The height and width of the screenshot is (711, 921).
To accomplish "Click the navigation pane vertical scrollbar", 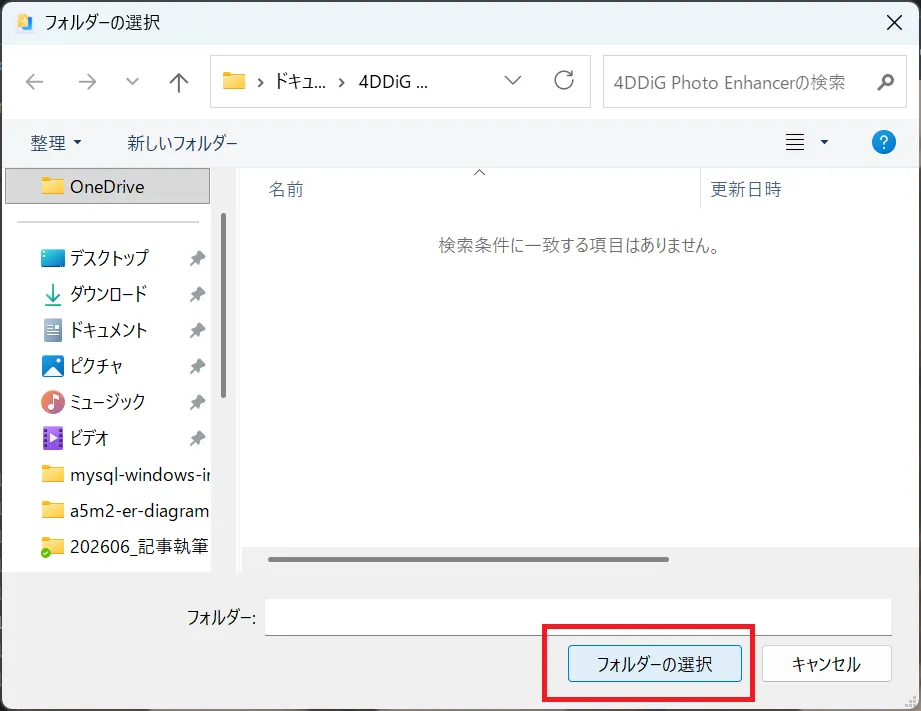I will pos(223,306).
